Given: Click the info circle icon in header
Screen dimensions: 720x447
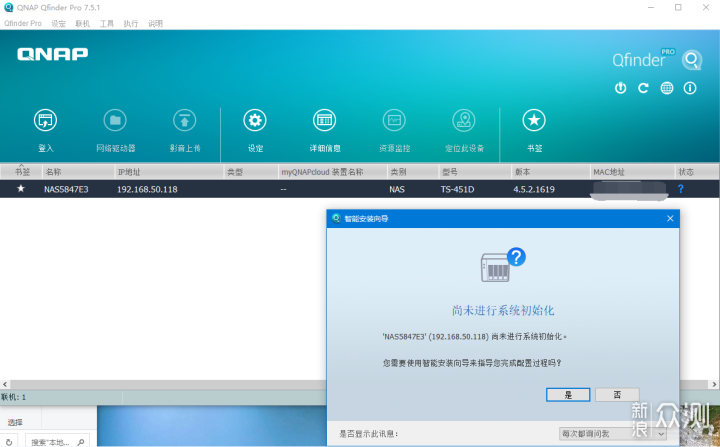Looking at the screenshot, I should click(690, 88).
